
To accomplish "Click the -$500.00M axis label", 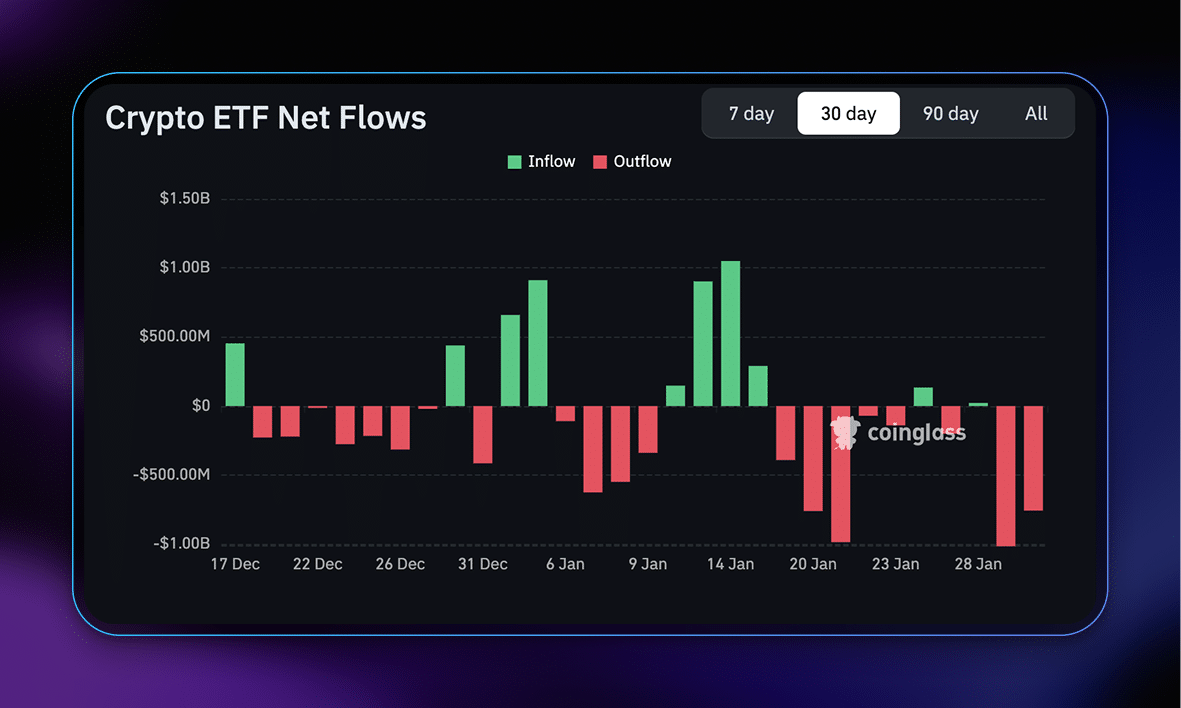I will click(170, 474).
